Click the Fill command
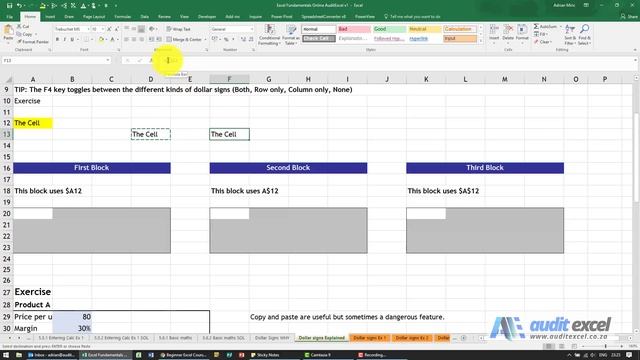The width and height of the screenshot is (640, 360). tap(541, 34)
